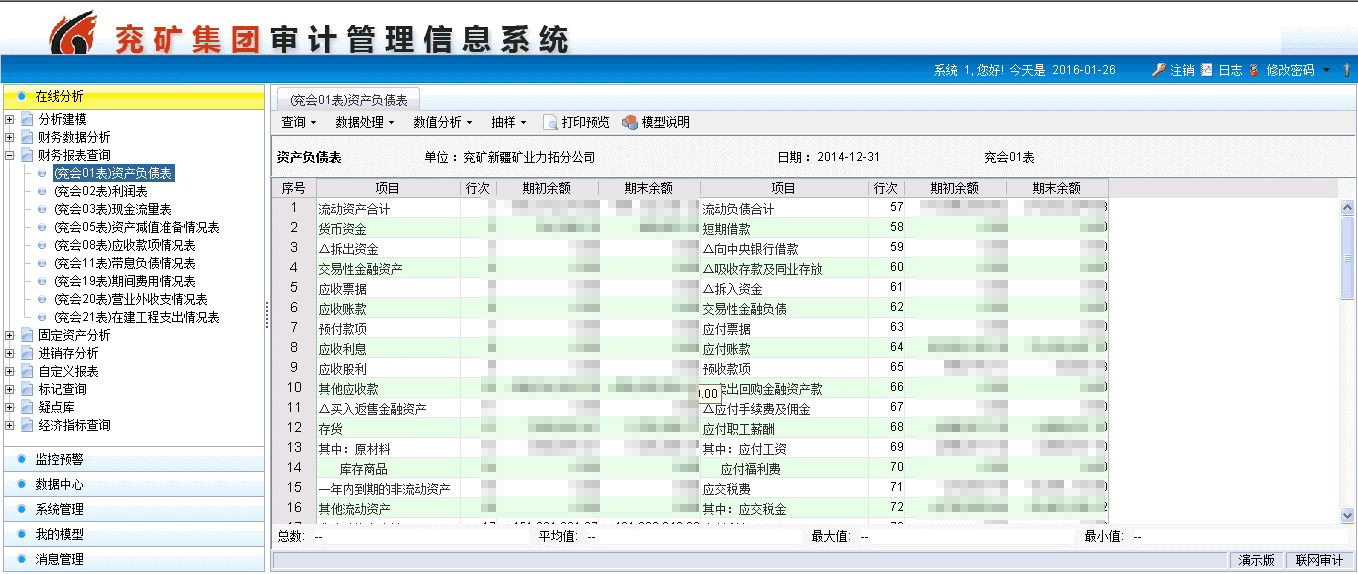This screenshot has width=1358, height=574.
Task: Open (兖会03表)现金流量表 report
Action: coord(112,209)
